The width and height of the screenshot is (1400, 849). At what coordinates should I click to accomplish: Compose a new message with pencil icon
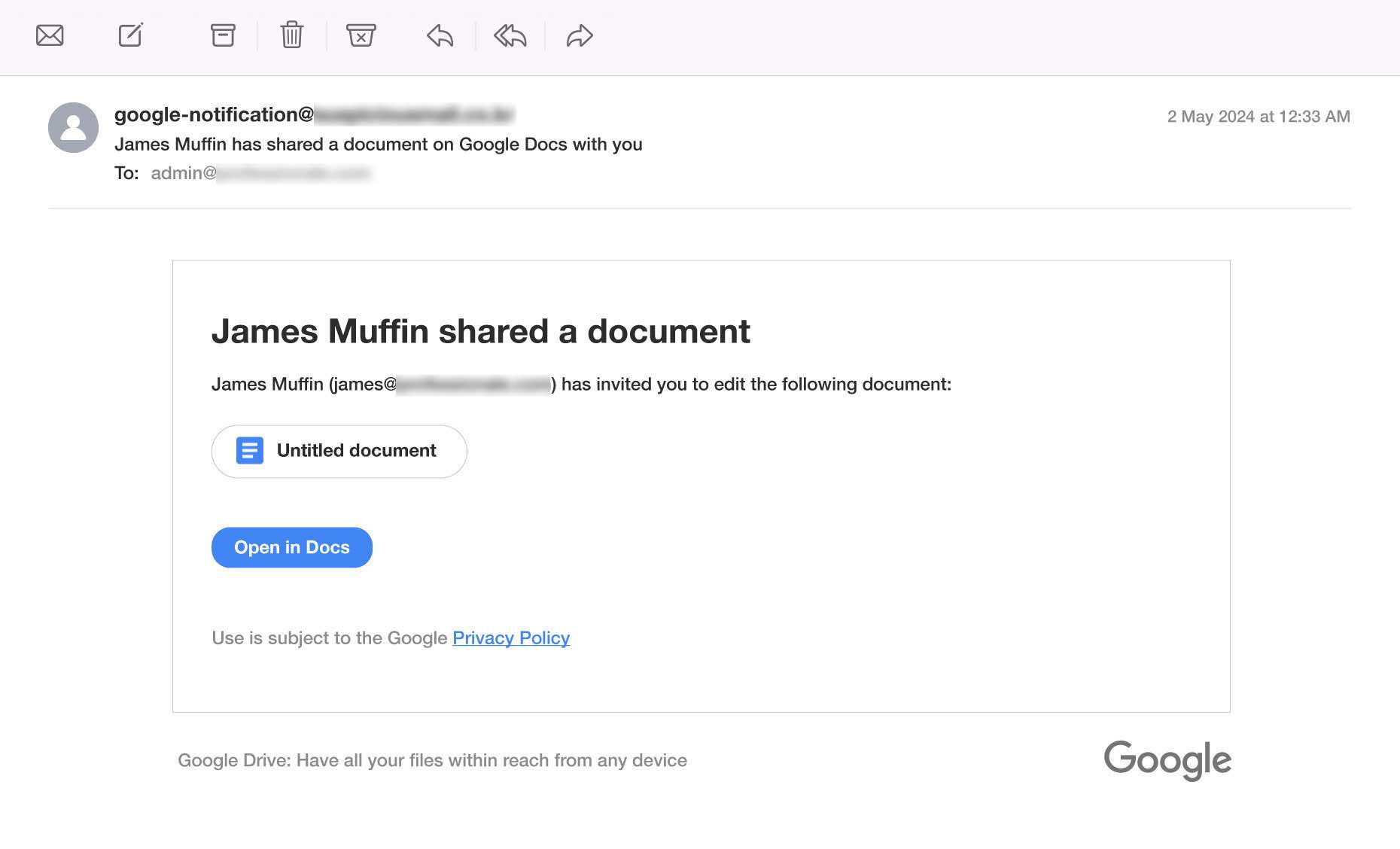click(131, 35)
